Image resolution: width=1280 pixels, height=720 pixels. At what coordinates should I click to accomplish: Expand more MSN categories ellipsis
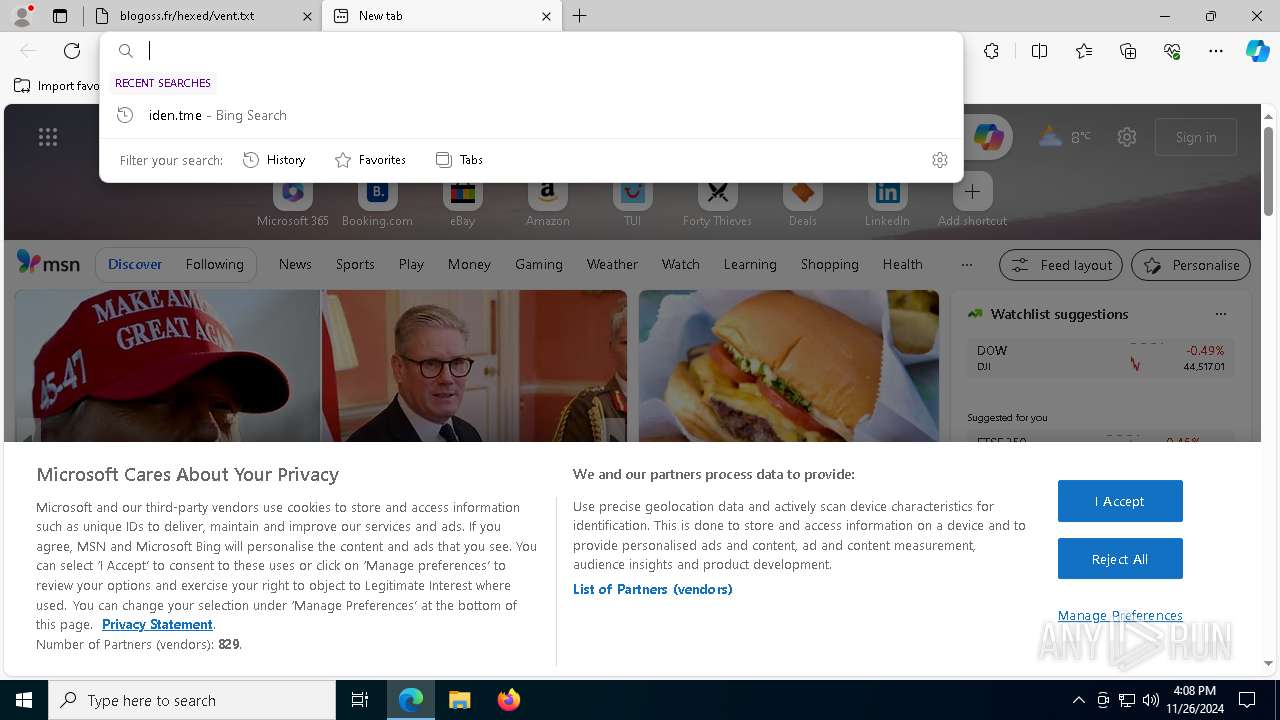click(966, 264)
